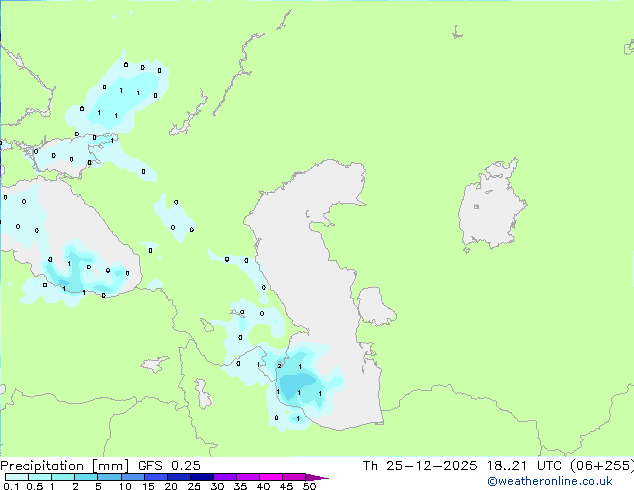This screenshot has height=490, width=634.
Task: Click the weatheronline.co.uk watermark link
Action: pyautogui.click(x=549, y=481)
